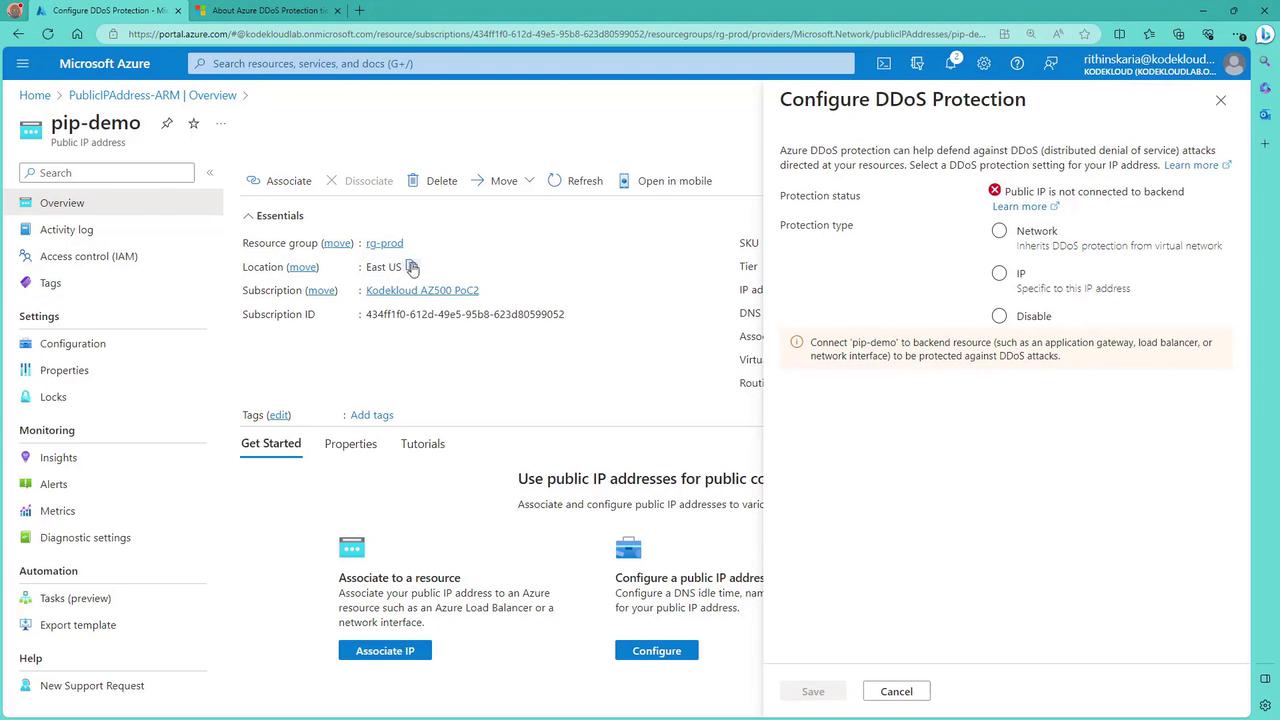The width and height of the screenshot is (1280, 720).
Task: Click the left menu Search field
Action: tap(107, 173)
